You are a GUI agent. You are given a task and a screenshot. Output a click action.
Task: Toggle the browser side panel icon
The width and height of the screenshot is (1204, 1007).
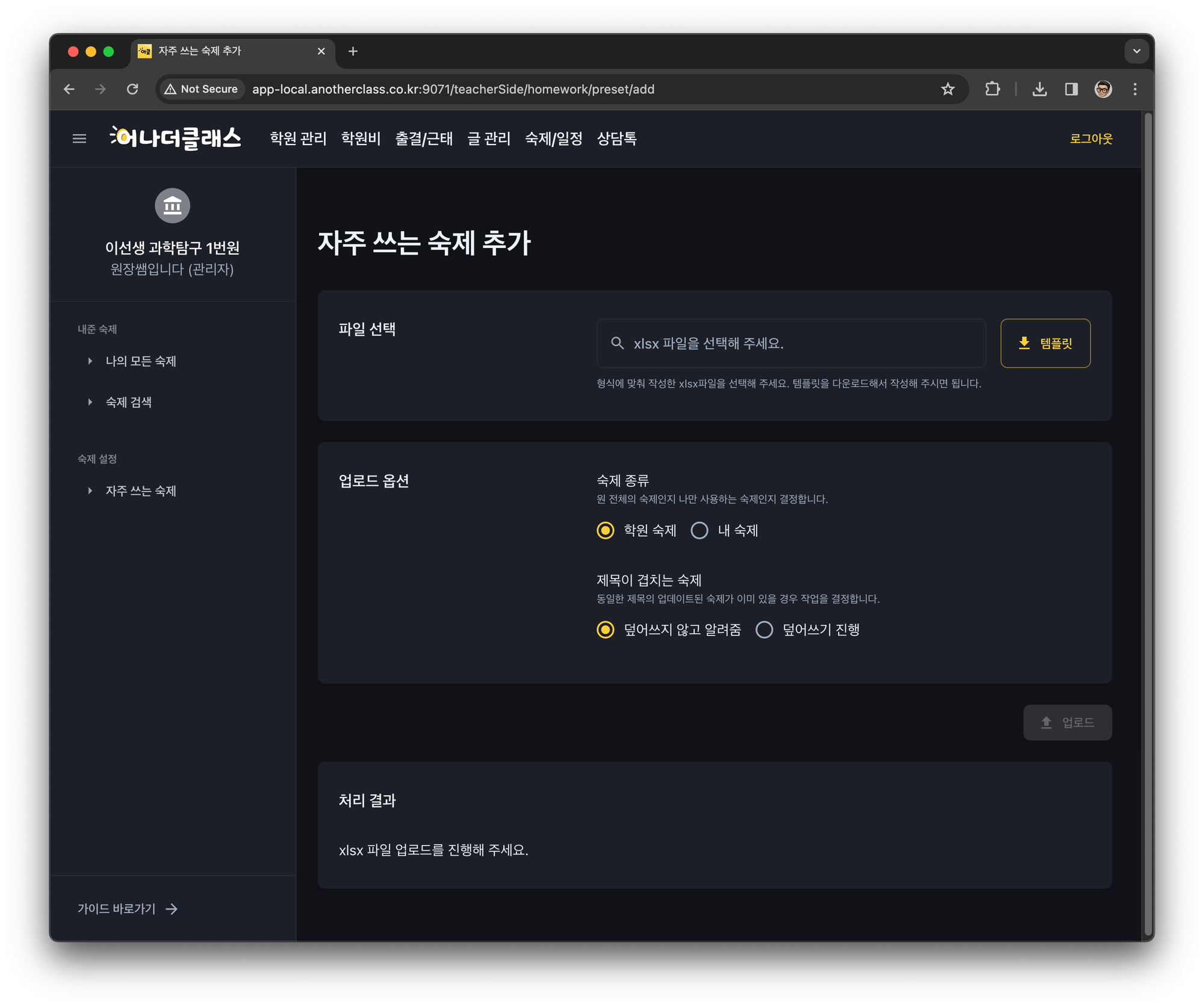click(x=1072, y=89)
